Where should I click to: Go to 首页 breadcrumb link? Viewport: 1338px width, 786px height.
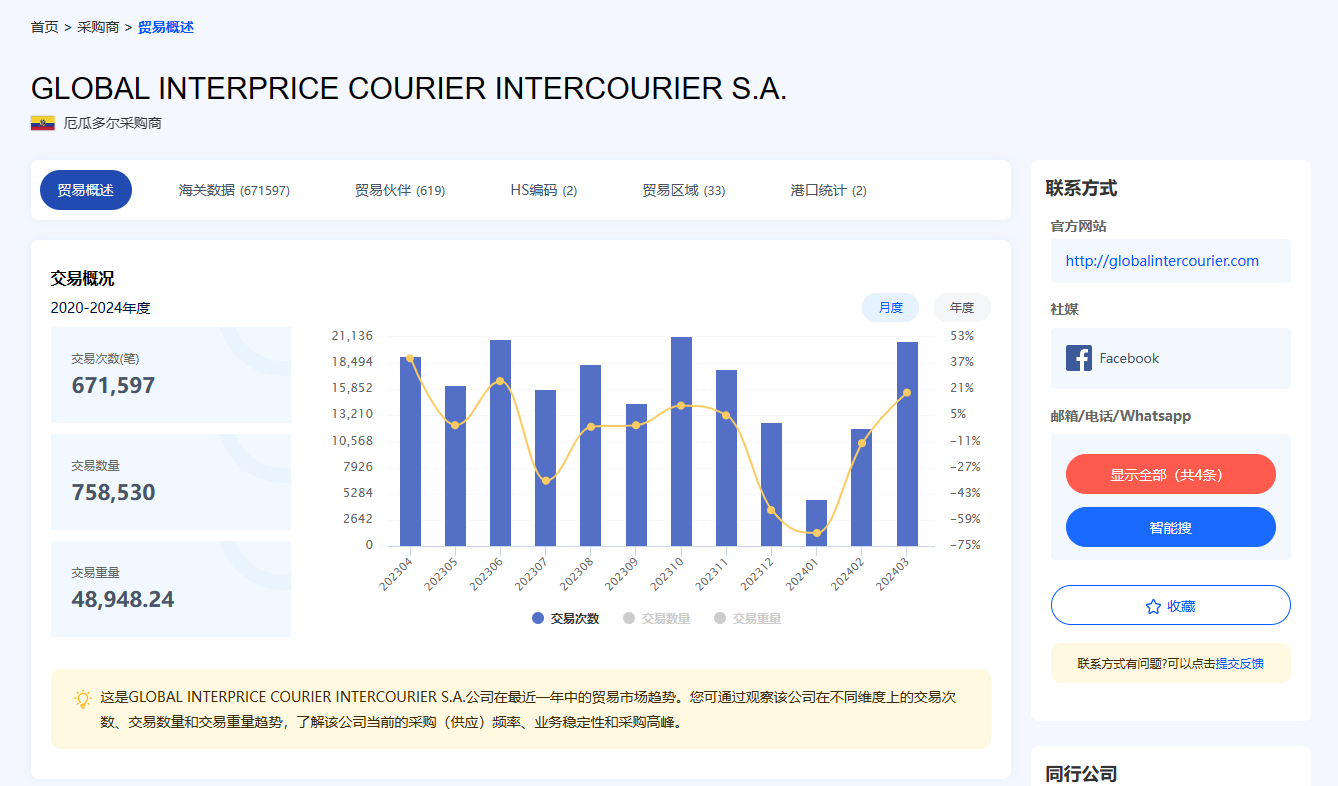coord(45,27)
